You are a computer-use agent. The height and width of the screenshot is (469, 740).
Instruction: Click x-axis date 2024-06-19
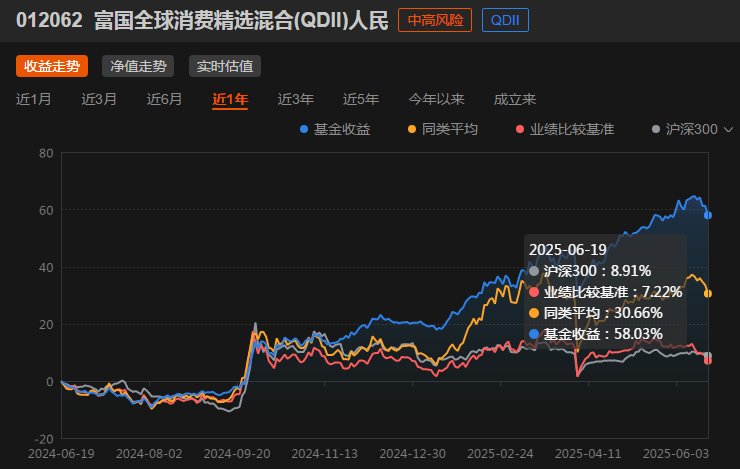pyautogui.click(x=61, y=454)
